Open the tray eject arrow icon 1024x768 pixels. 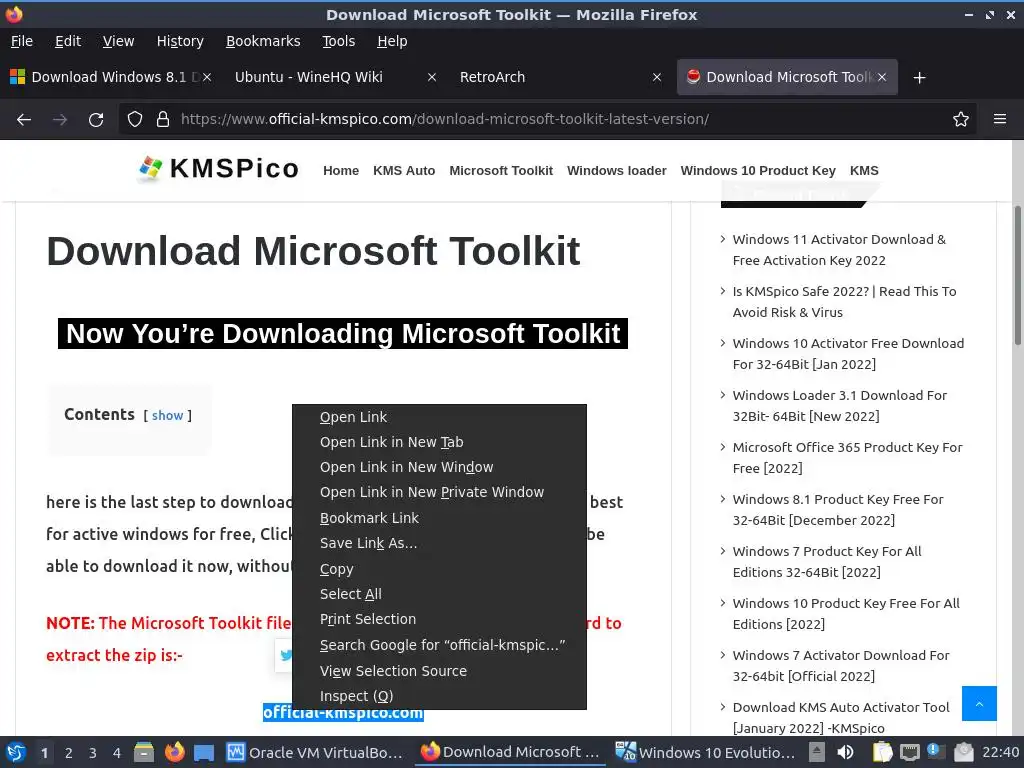pyautogui.click(x=816, y=752)
